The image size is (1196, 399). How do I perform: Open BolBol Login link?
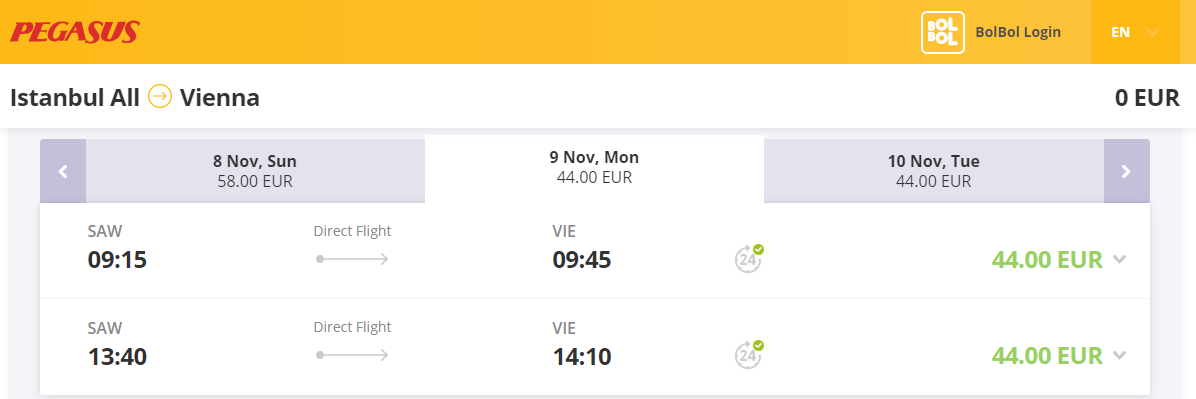(1018, 32)
